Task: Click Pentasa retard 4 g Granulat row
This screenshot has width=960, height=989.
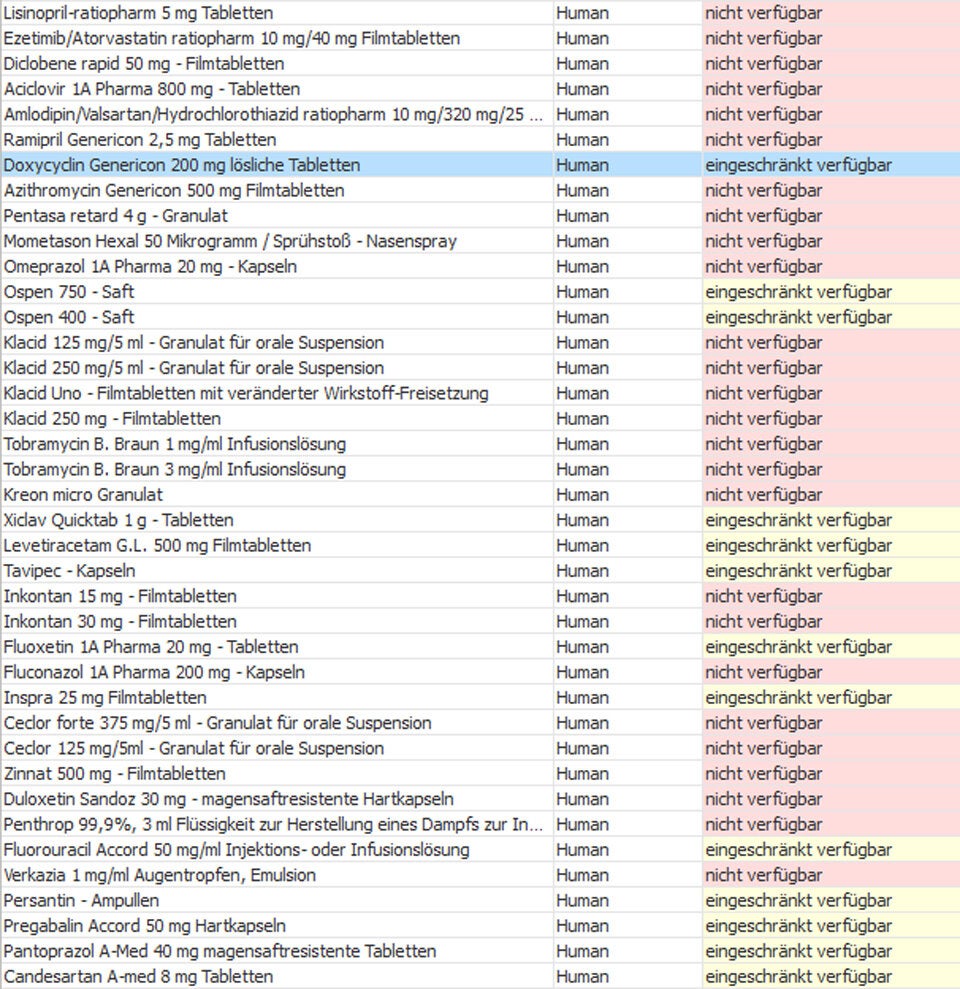Action: point(116,216)
